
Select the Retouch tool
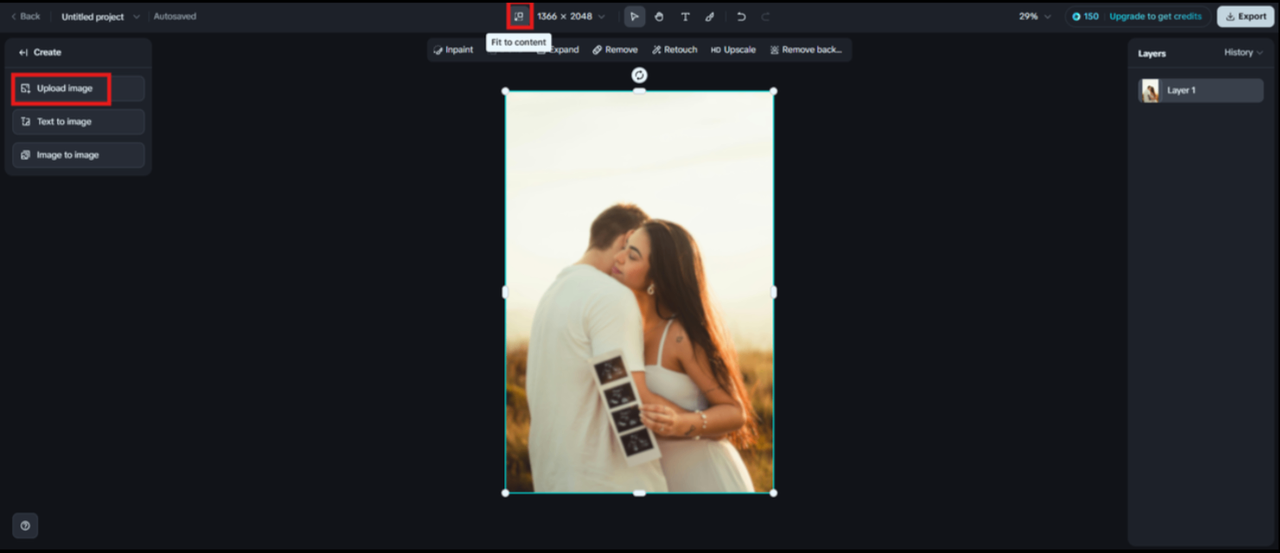[x=674, y=50]
